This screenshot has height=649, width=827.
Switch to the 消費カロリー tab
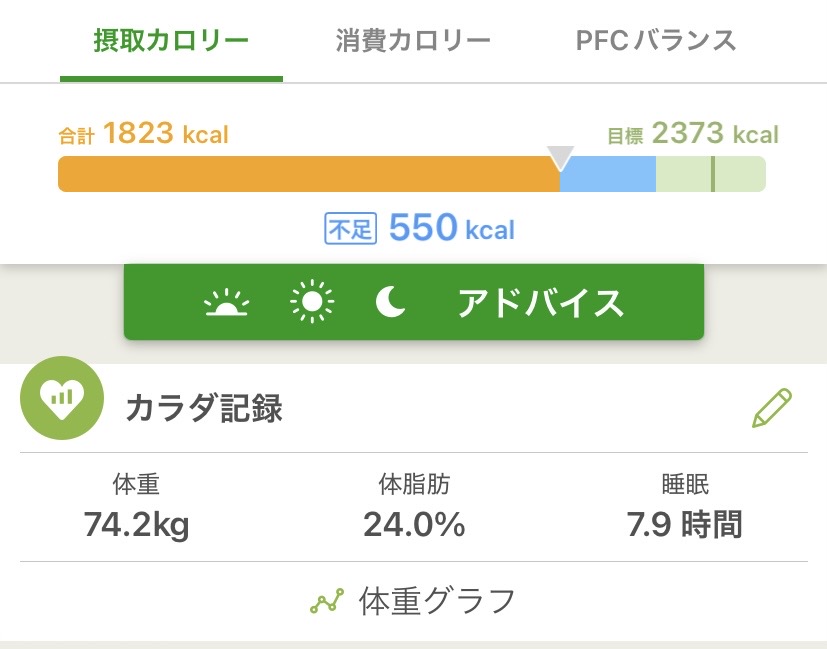click(x=413, y=41)
